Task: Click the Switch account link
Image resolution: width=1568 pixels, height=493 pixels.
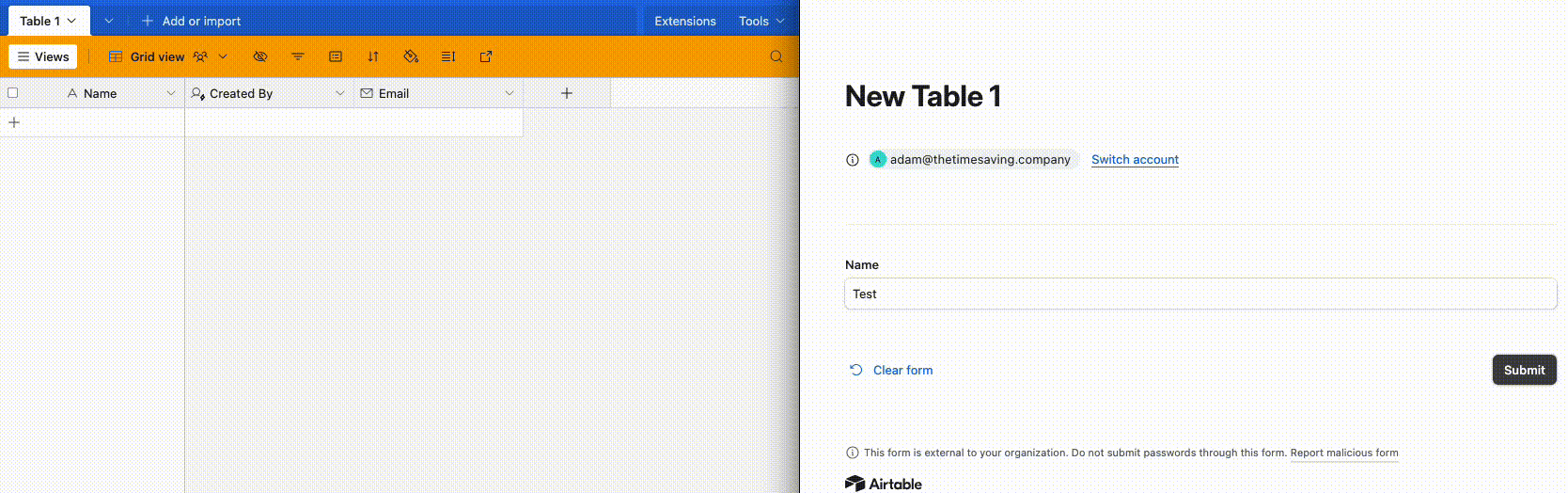Action: point(1135,160)
